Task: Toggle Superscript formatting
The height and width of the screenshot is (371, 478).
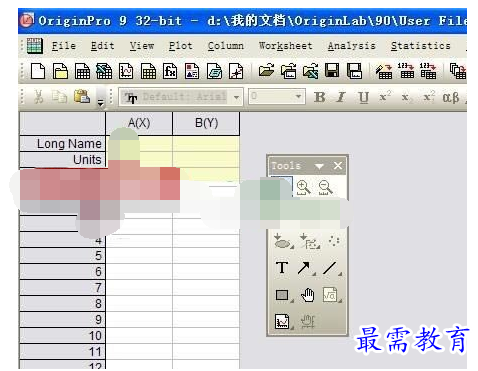Action: [385, 97]
